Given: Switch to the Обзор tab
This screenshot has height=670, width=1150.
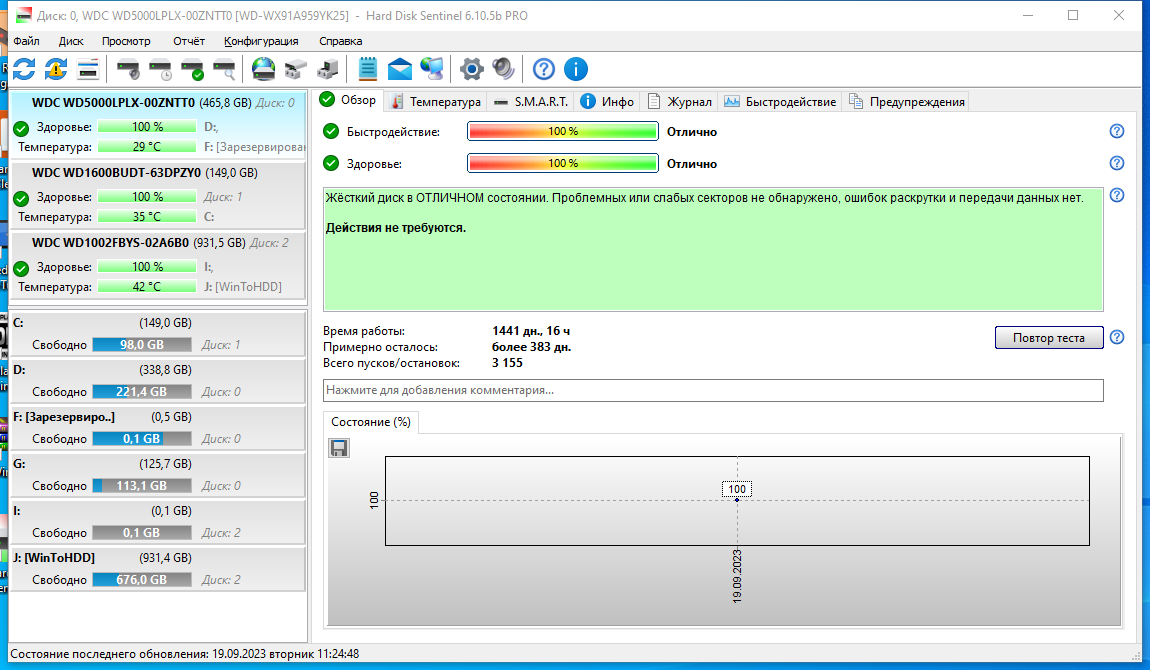Looking at the screenshot, I should [x=349, y=100].
